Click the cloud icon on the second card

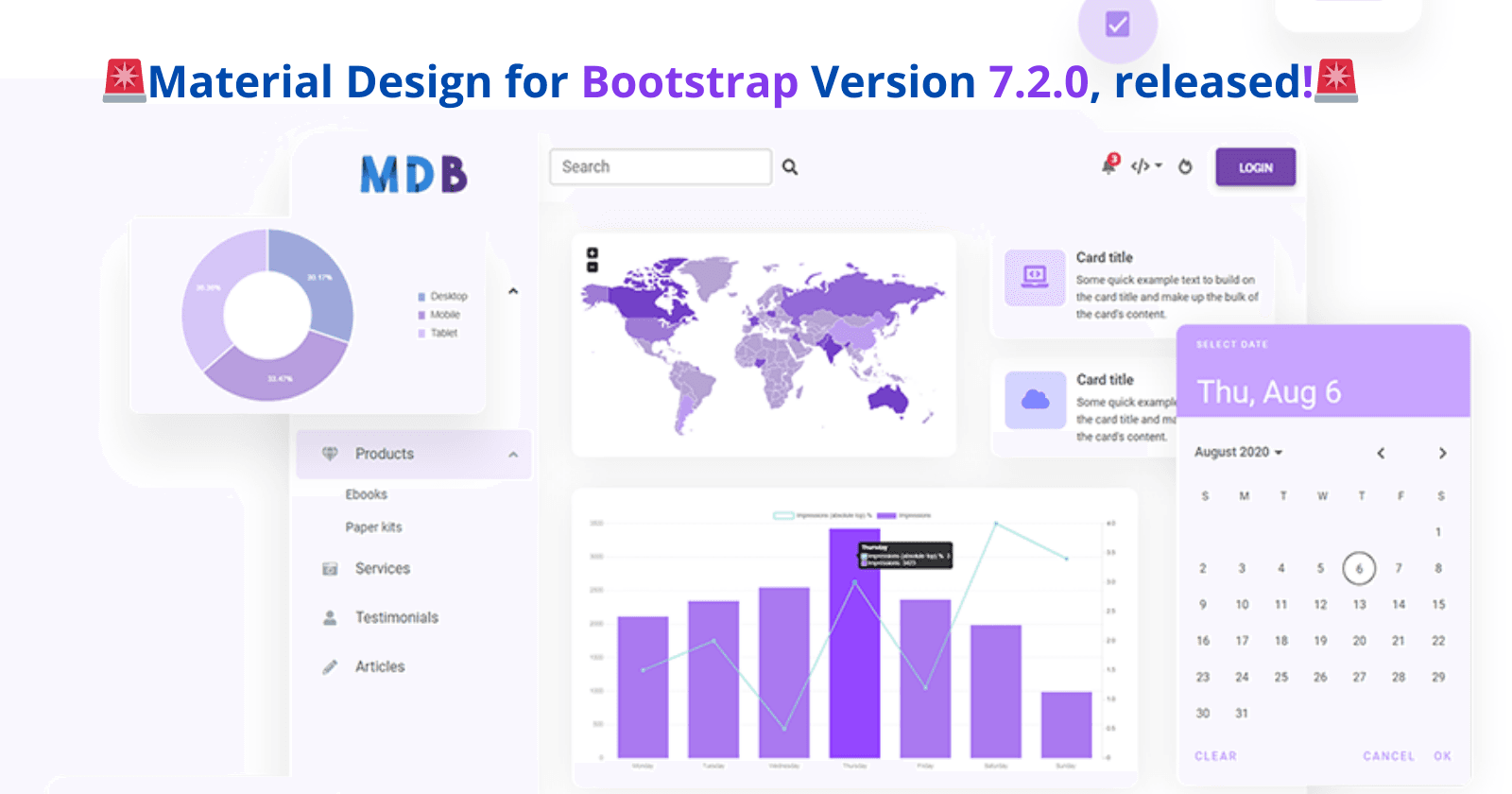1036,400
